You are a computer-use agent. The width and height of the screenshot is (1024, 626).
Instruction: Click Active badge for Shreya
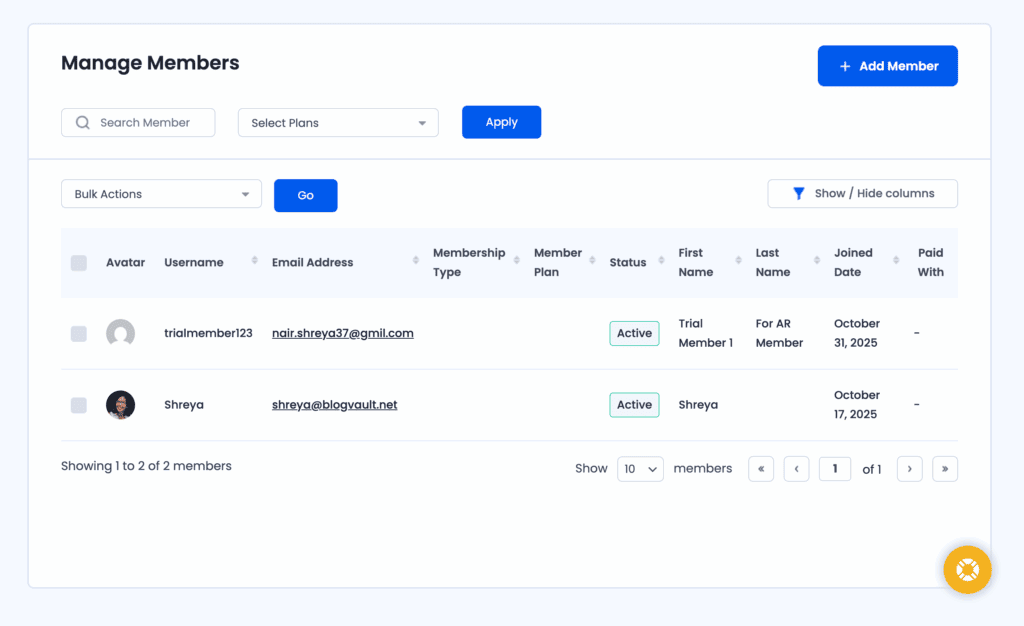(x=634, y=405)
